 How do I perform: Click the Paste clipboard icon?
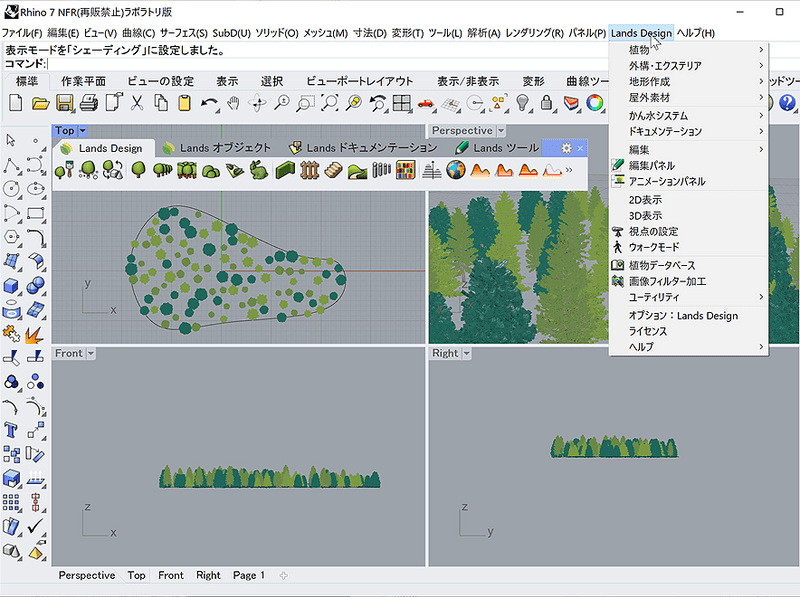tap(184, 103)
